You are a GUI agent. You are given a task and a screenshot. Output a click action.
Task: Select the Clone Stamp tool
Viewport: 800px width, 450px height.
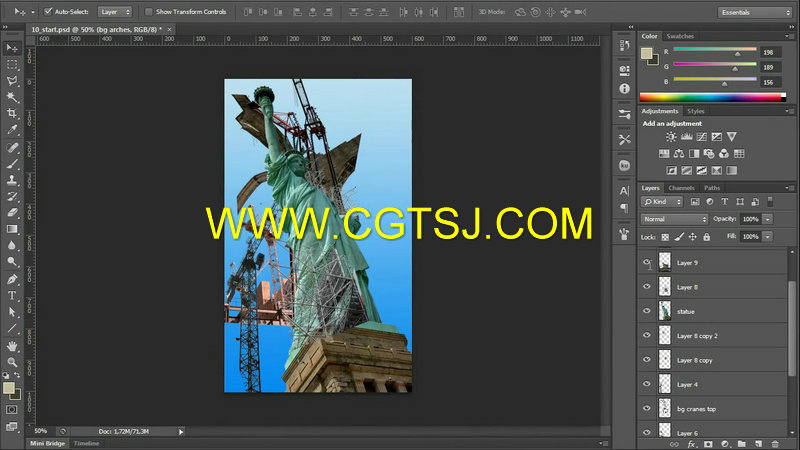12,180
